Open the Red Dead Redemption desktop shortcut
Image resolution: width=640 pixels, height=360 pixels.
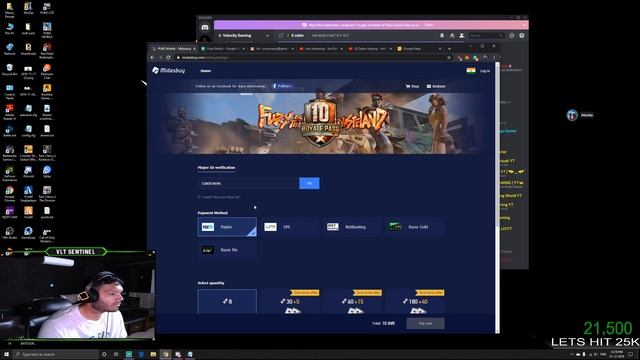coord(47,51)
